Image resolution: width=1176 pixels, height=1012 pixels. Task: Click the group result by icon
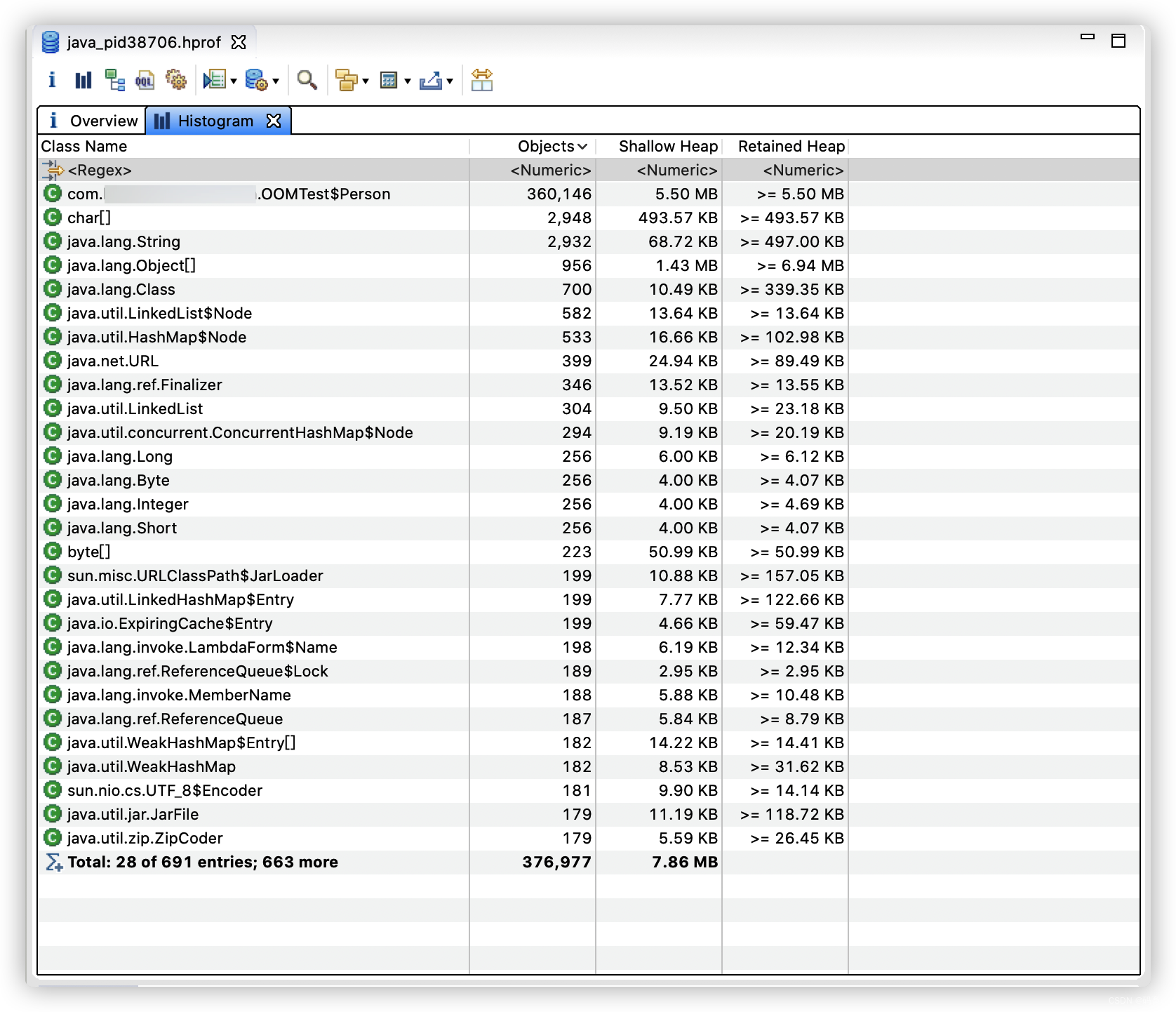(346, 80)
